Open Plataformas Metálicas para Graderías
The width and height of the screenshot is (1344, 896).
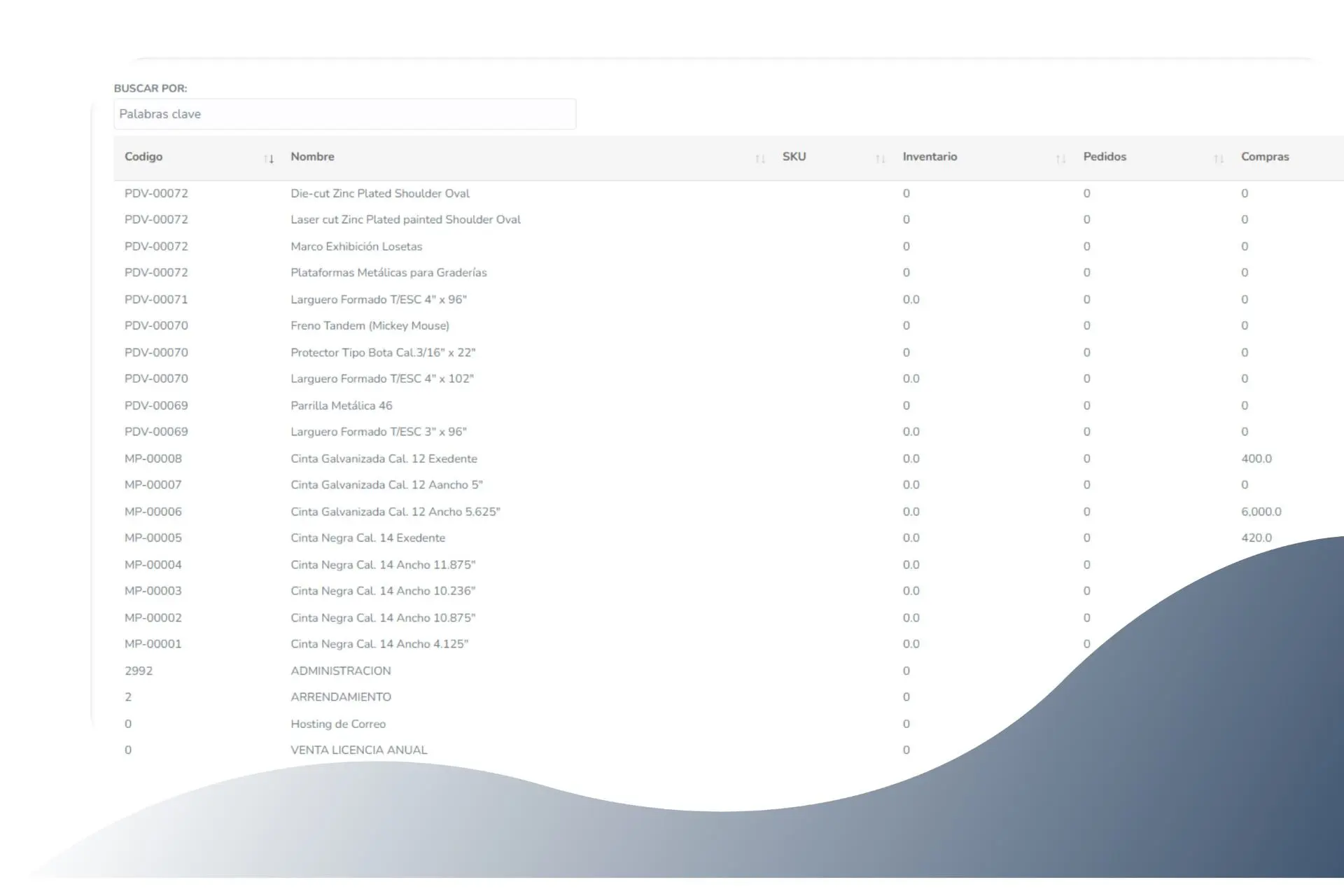coord(388,272)
